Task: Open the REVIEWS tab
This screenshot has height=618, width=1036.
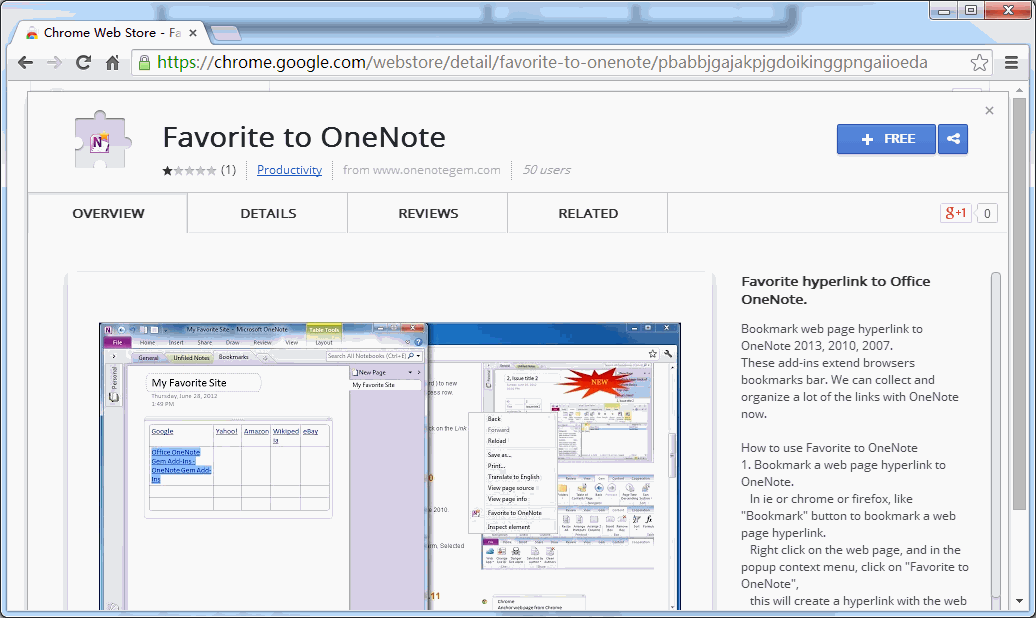Action: (x=428, y=213)
